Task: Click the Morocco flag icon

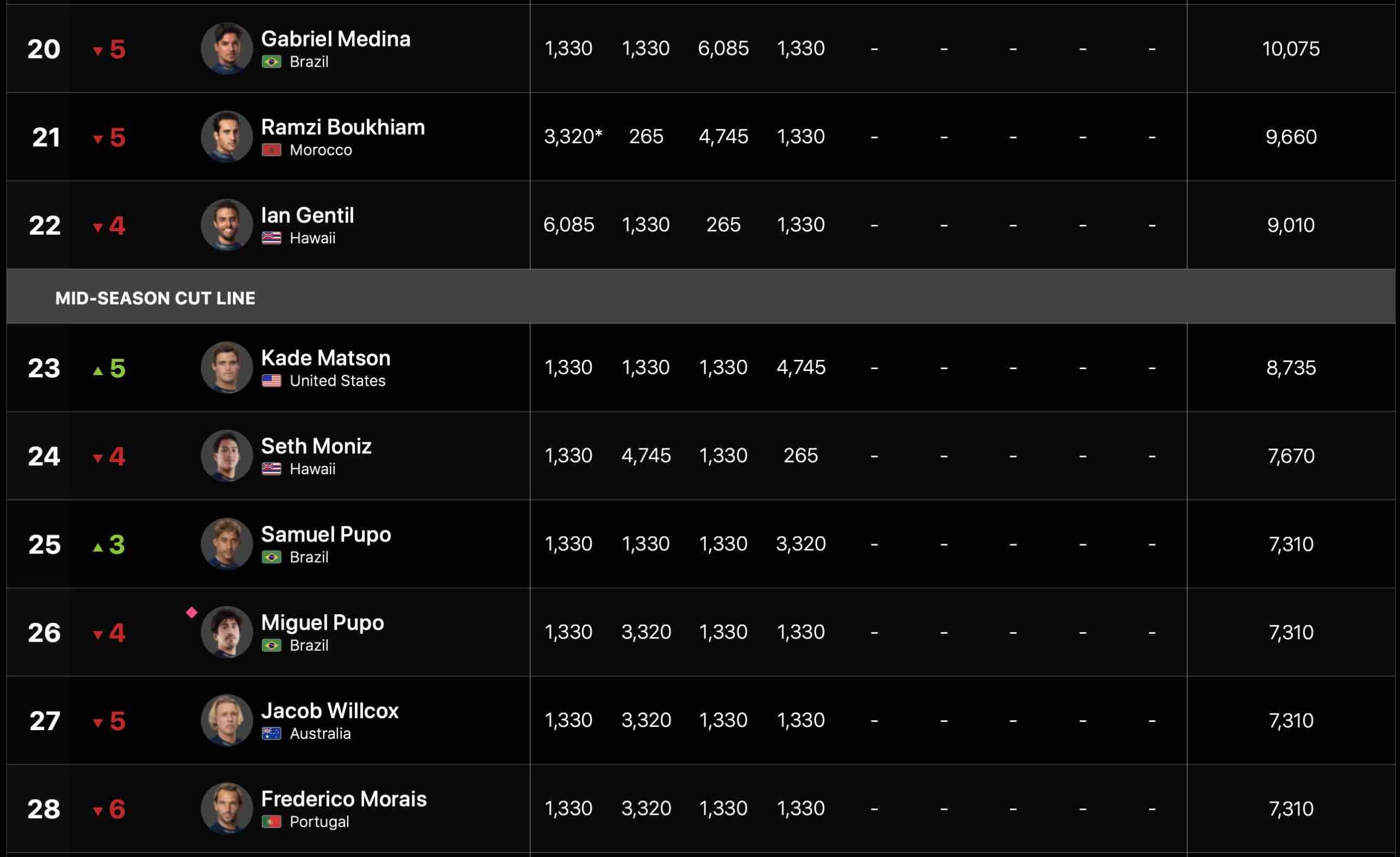Action: click(x=272, y=150)
